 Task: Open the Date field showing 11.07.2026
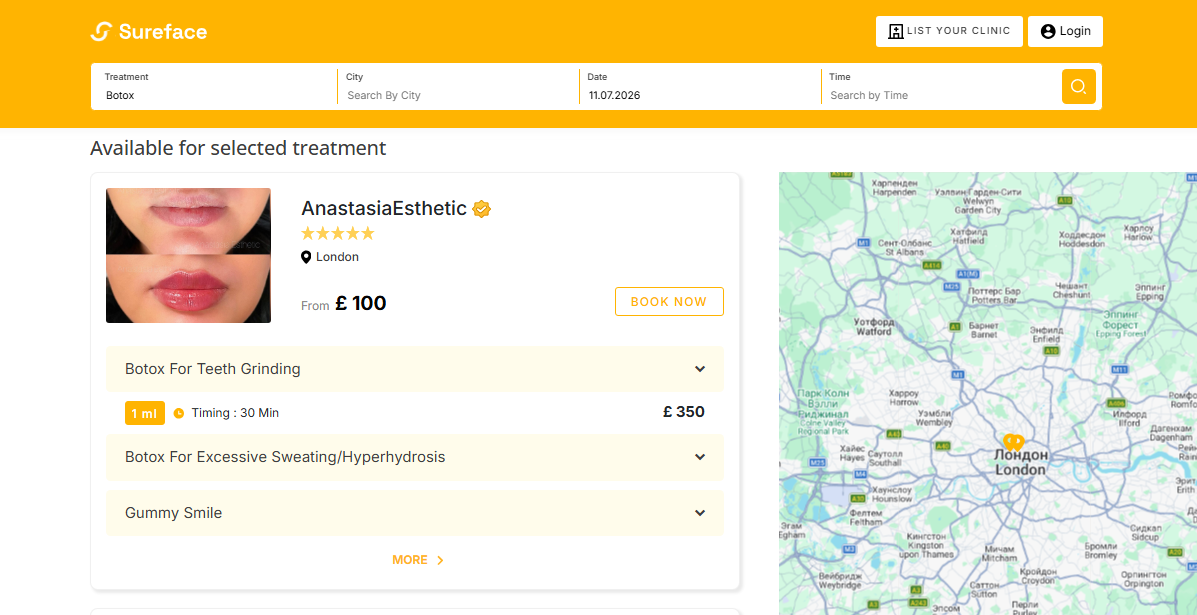(x=699, y=95)
